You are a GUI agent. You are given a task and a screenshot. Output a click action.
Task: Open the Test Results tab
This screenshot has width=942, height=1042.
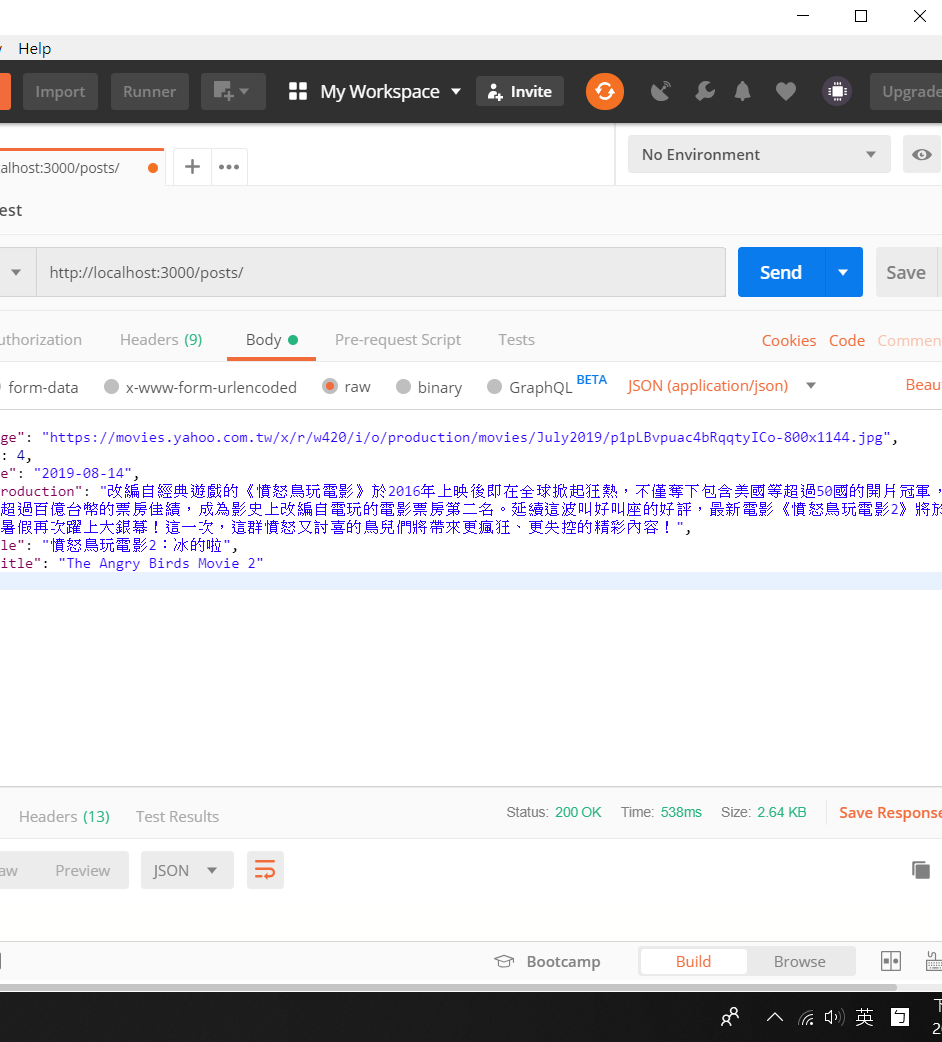(x=177, y=816)
